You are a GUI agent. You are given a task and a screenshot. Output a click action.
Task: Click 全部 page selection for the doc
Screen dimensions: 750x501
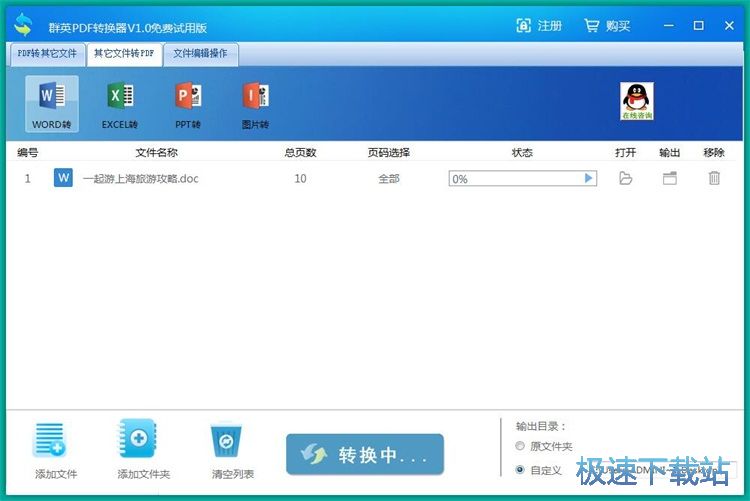click(389, 178)
